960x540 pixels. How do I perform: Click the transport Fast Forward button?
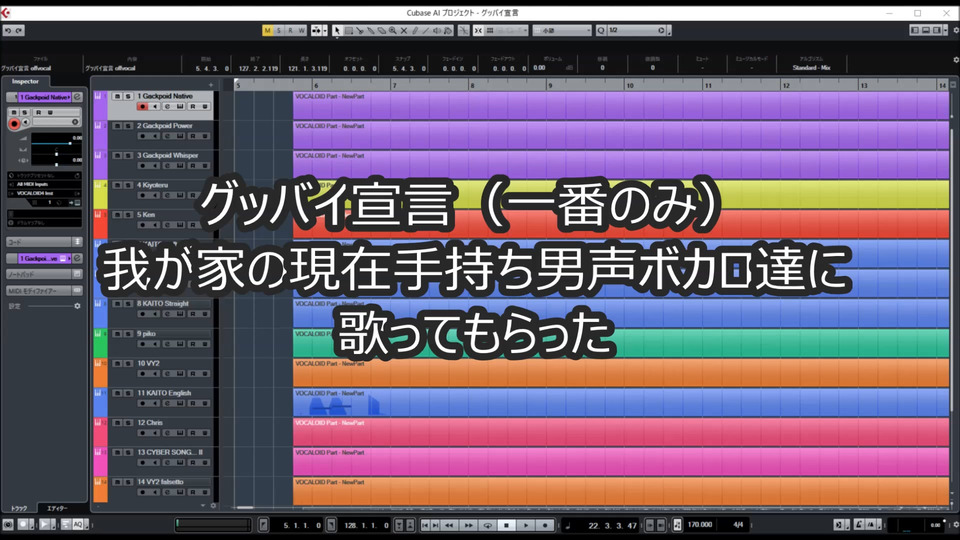(x=468, y=525)
